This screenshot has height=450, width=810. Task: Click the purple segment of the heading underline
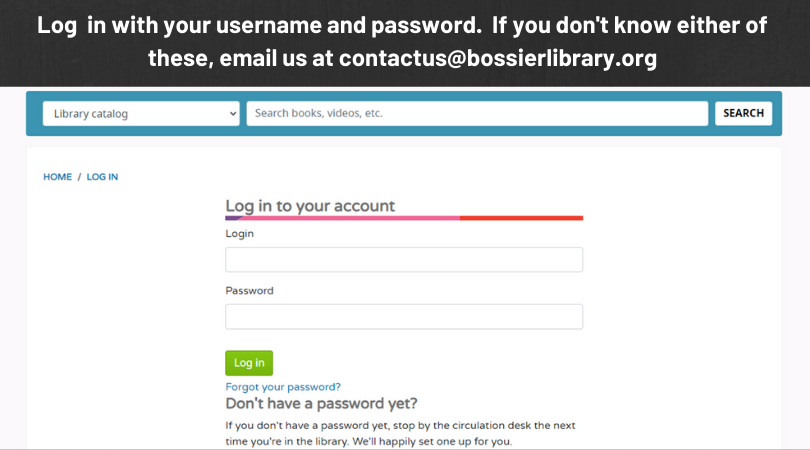click(x=233, y=218)
